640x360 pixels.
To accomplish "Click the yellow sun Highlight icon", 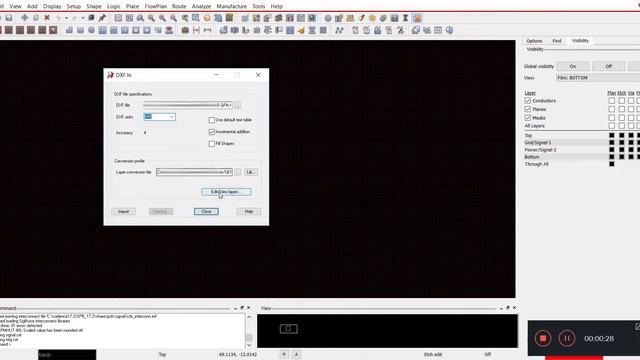I will [x=372, y=18].
